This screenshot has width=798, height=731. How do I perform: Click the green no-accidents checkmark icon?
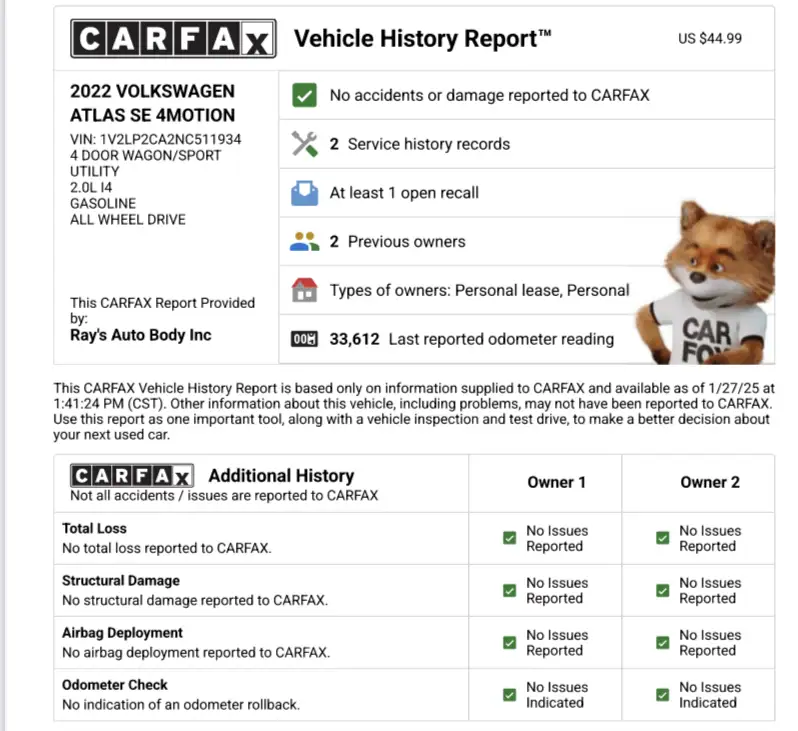pyautogui.click(x=304, y=95)
